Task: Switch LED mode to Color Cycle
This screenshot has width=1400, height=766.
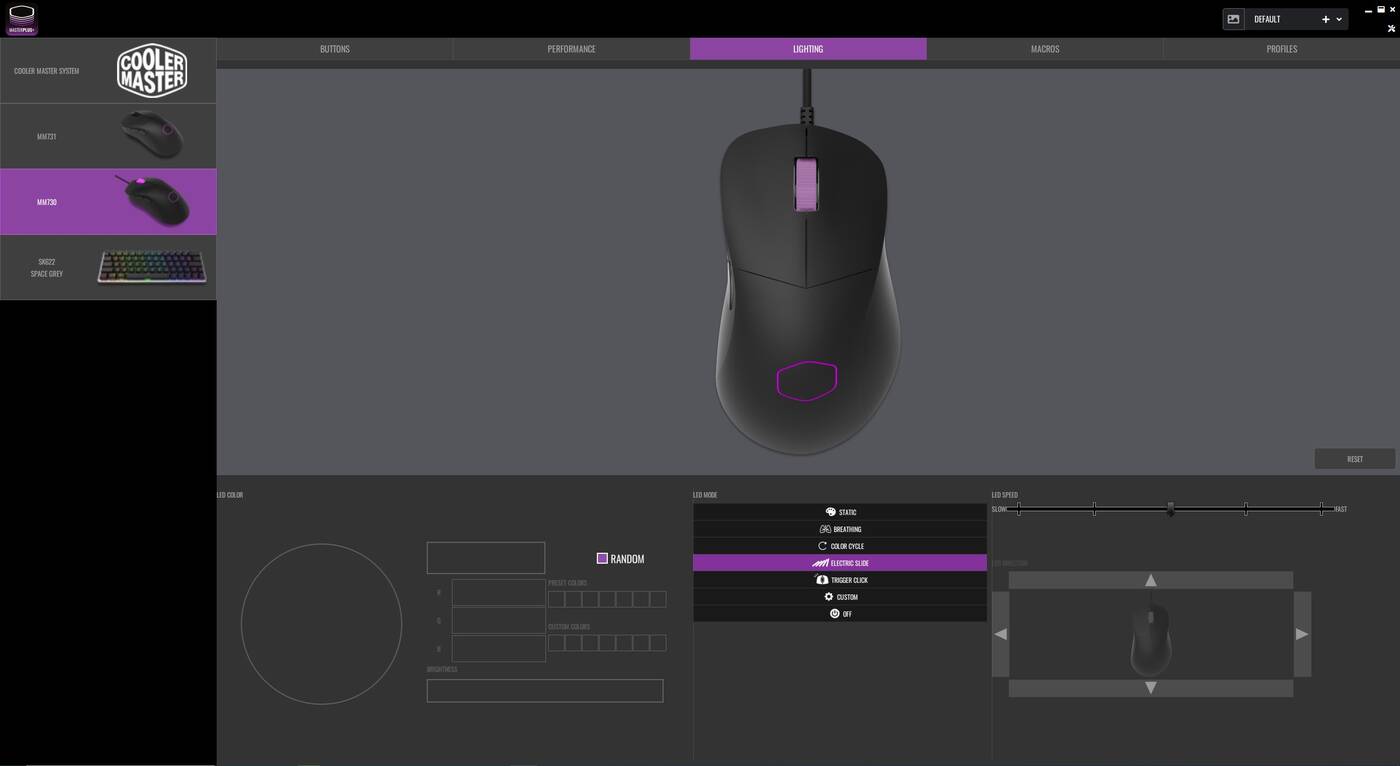Action: [x=839, y=546]
